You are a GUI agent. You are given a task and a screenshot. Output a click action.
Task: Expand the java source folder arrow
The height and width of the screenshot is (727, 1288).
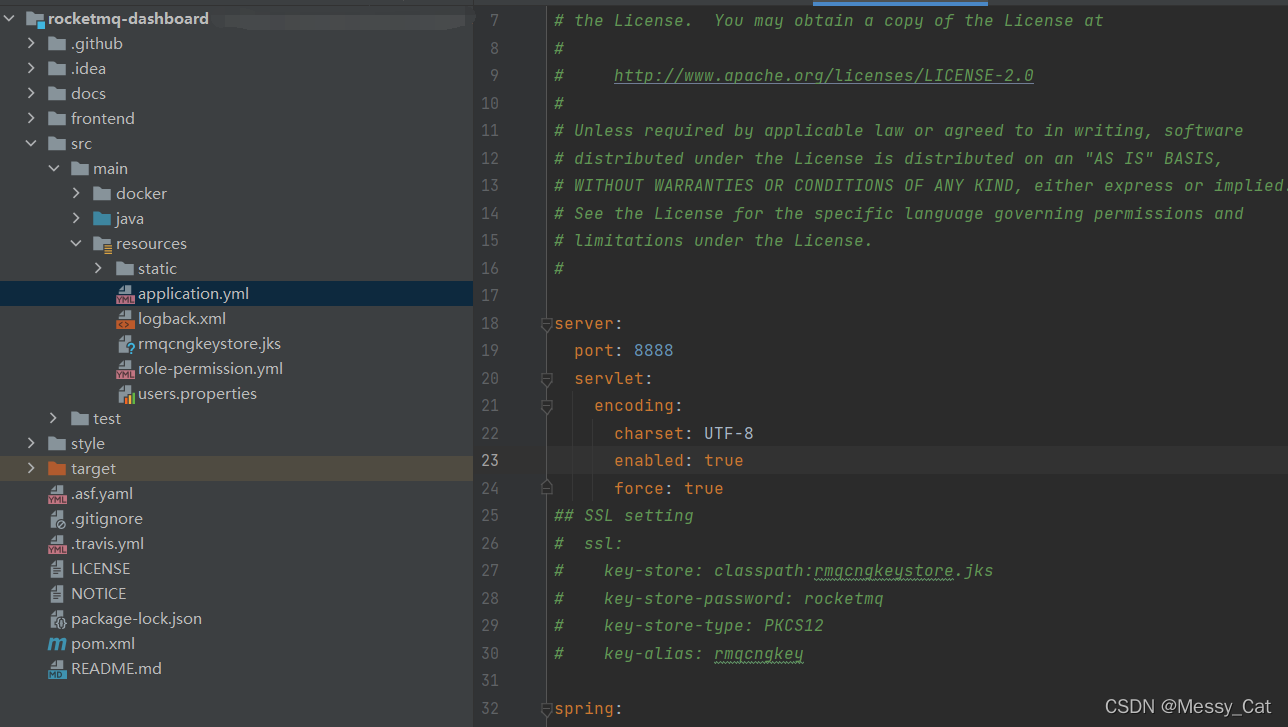click(x=76, y=219)
